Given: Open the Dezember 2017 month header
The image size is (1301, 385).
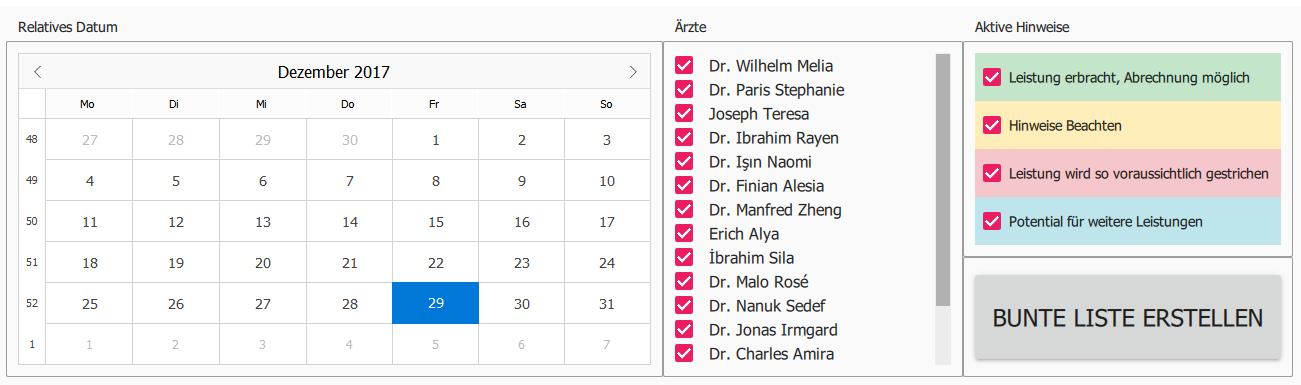Looking at the screenshot, I should click(334, 72).
